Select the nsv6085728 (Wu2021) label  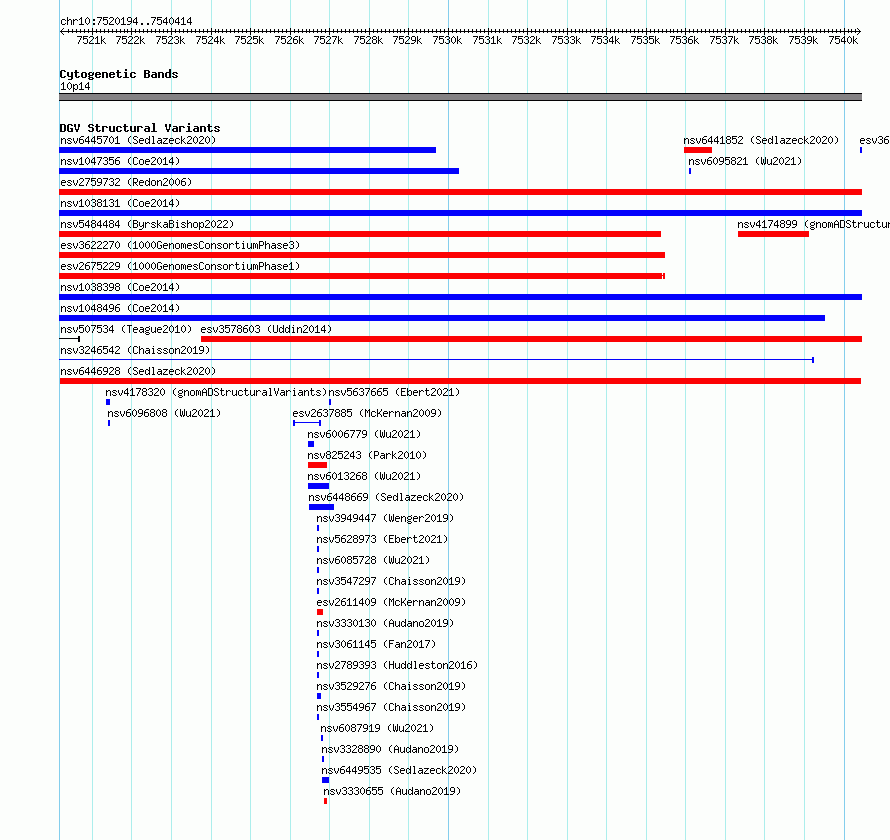point(373,560)
